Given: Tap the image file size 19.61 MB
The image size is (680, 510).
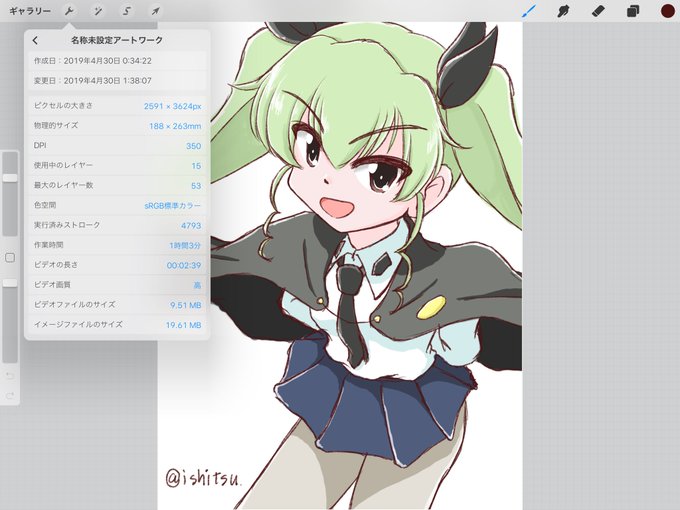Looking at the screenshot, I should pos(183,325).
